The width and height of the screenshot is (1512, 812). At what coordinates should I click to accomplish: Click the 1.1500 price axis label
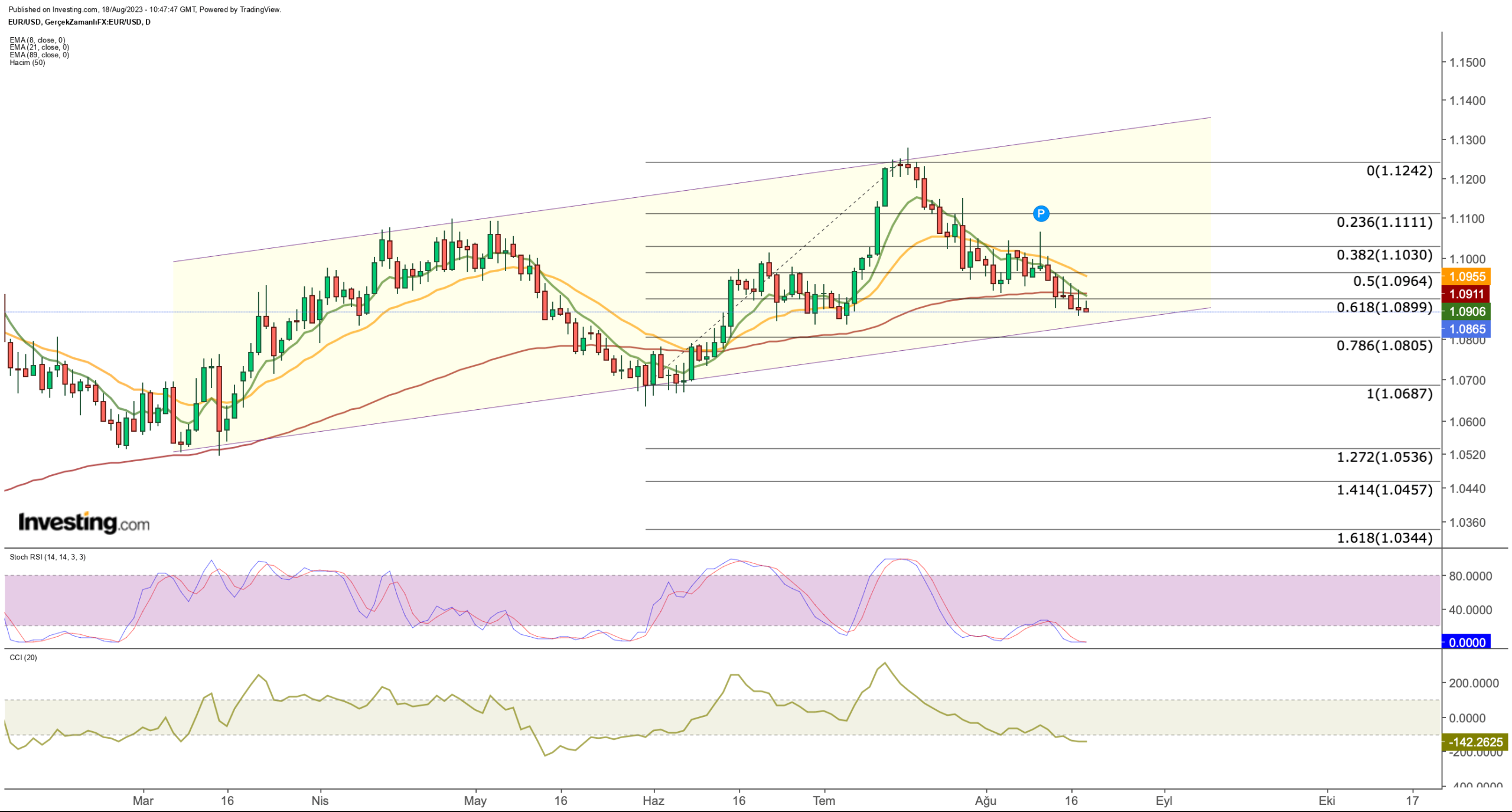[x=1467, y=62]
